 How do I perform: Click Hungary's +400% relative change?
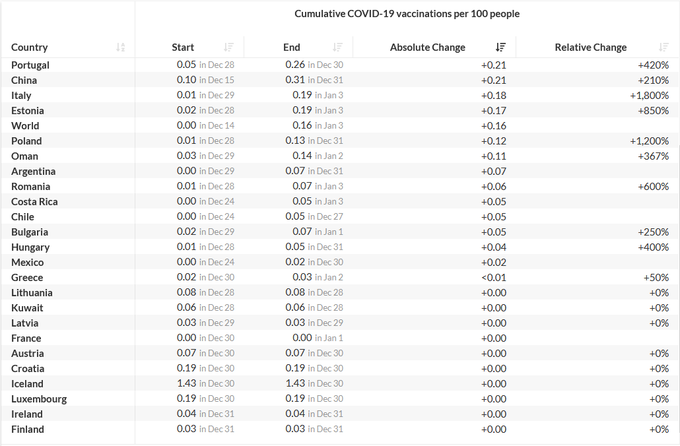[x=653, y=247]
